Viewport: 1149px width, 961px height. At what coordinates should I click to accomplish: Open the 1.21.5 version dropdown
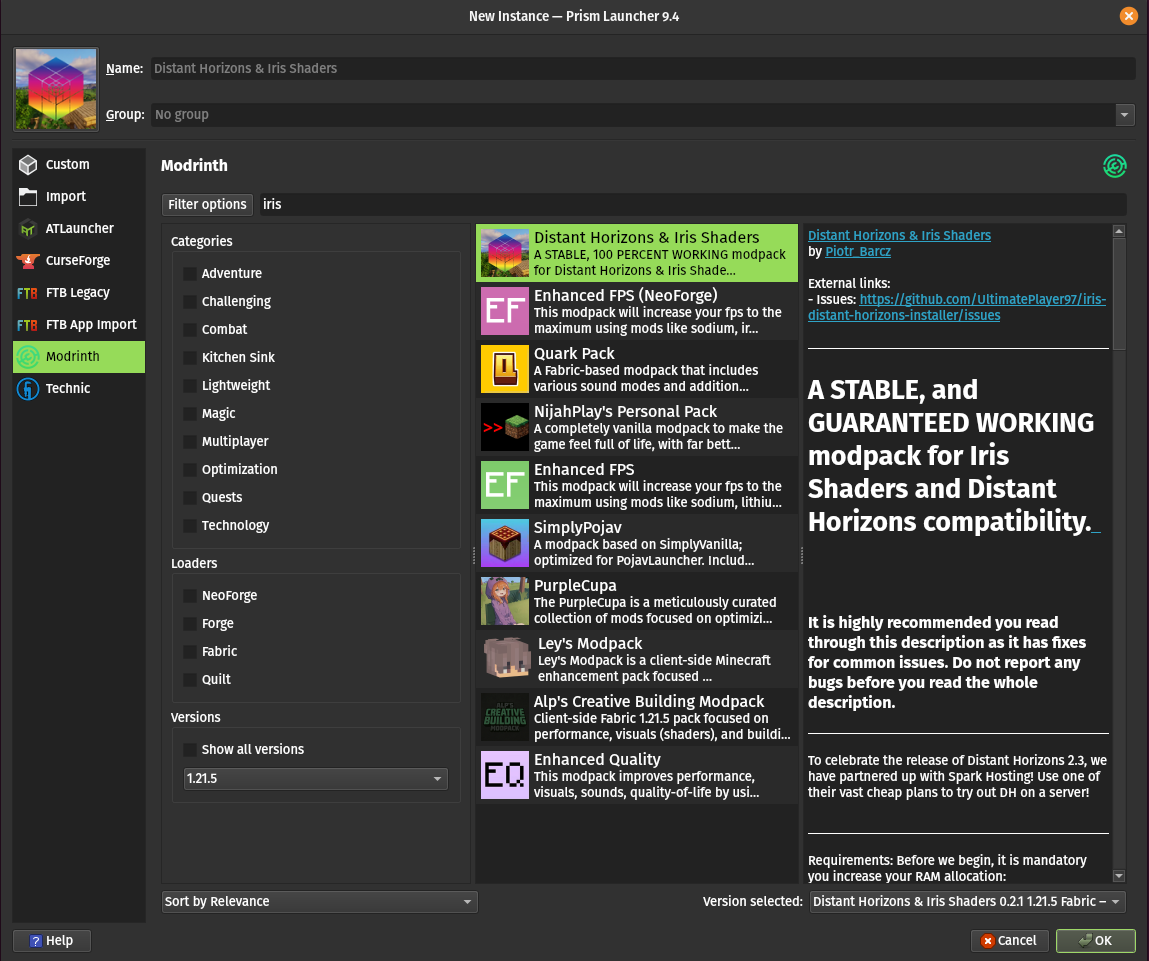316,779
